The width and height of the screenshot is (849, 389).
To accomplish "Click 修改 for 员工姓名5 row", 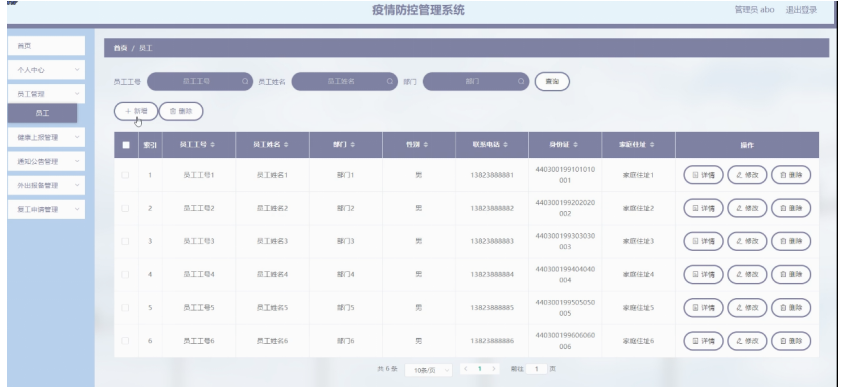I will click(x=747, y=308).
